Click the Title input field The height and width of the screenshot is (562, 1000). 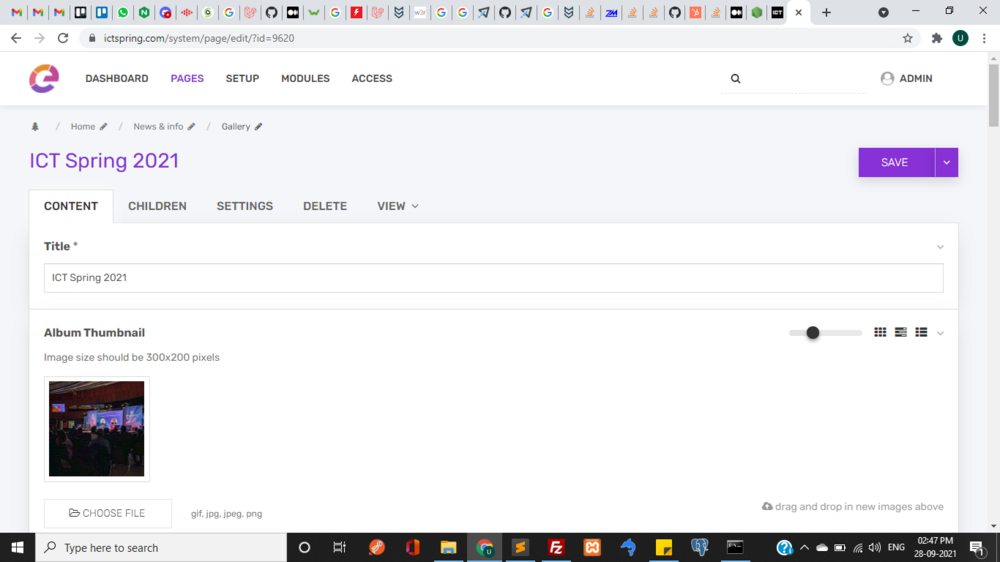pyautogui.click(x=493, y=278)
